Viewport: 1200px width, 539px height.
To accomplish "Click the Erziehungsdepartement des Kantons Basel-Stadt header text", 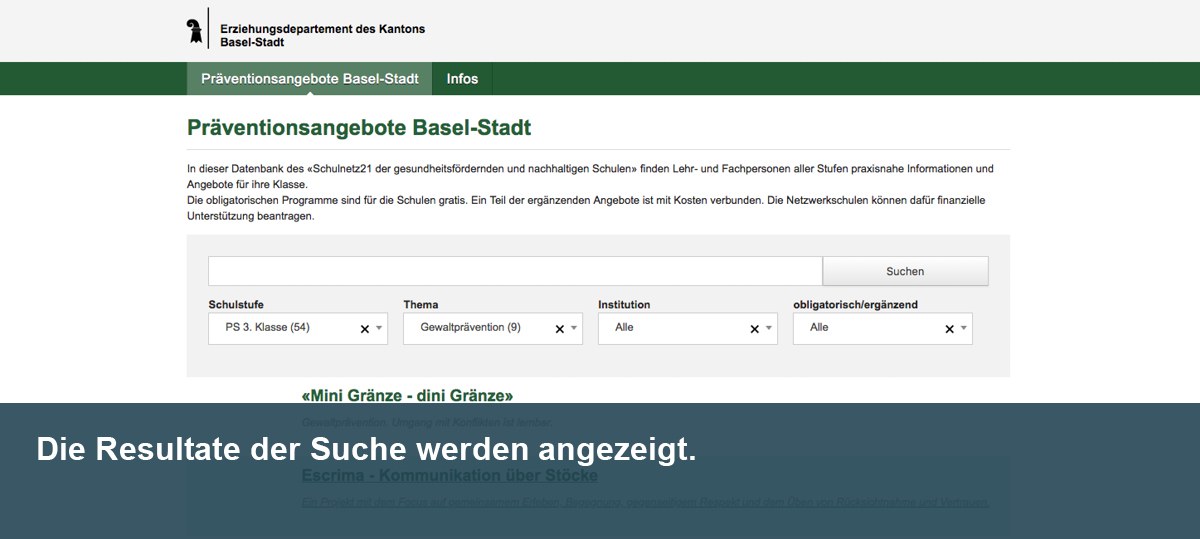I will 322,36.
